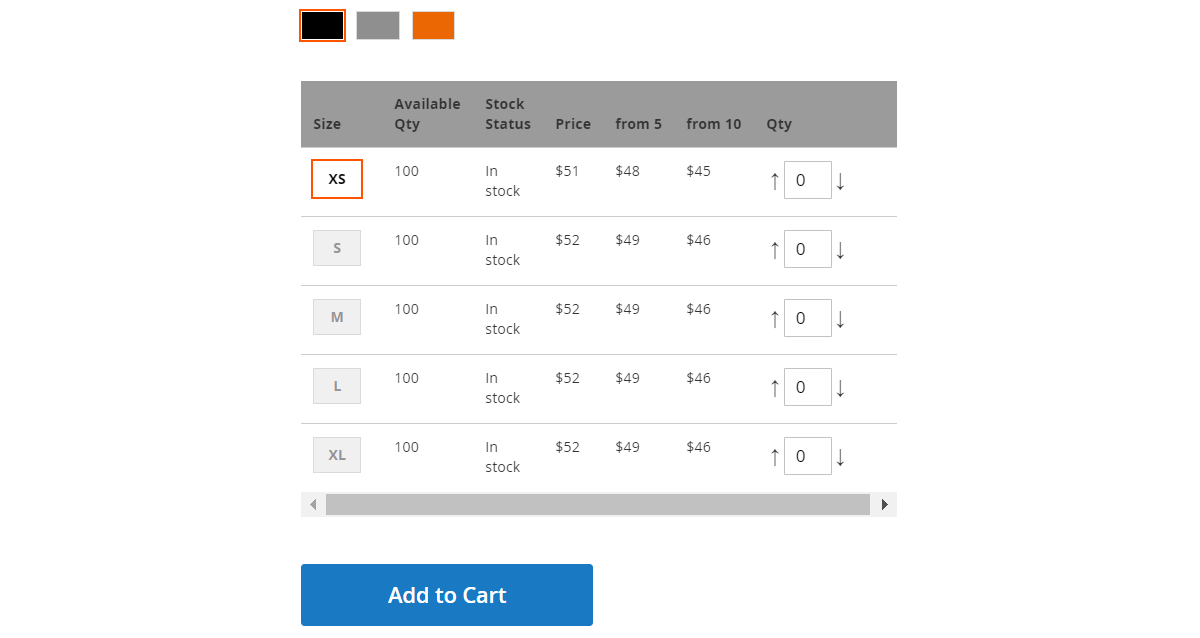Pick the gray color swatch
Screen dimensions: 1200x638
[378, 26]
